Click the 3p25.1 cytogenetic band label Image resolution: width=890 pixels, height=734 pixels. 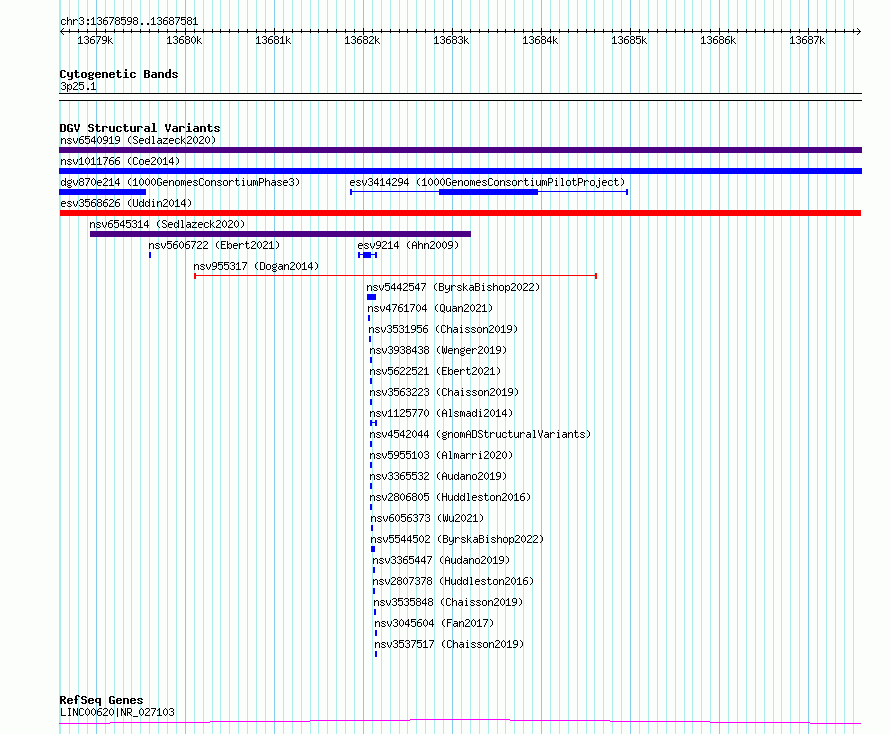click(78, 86)
